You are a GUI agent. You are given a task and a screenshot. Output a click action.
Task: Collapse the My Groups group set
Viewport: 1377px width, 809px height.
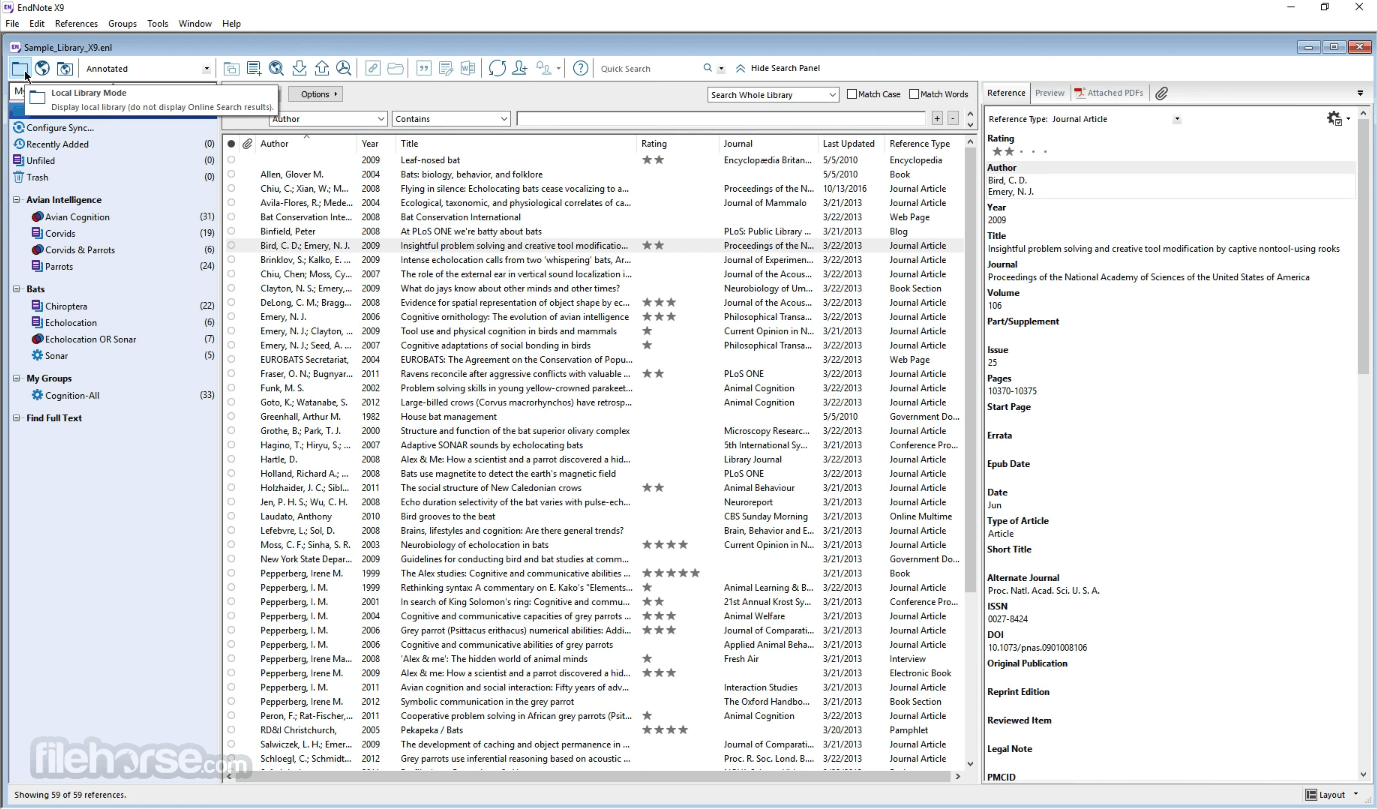17,379
